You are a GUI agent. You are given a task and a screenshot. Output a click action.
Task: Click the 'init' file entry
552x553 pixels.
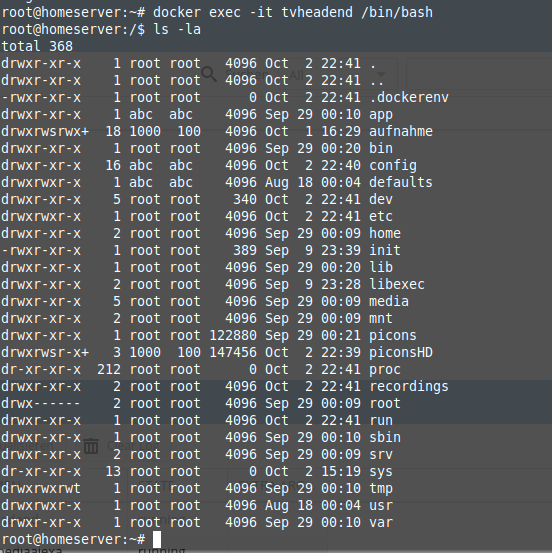point(385,250)
